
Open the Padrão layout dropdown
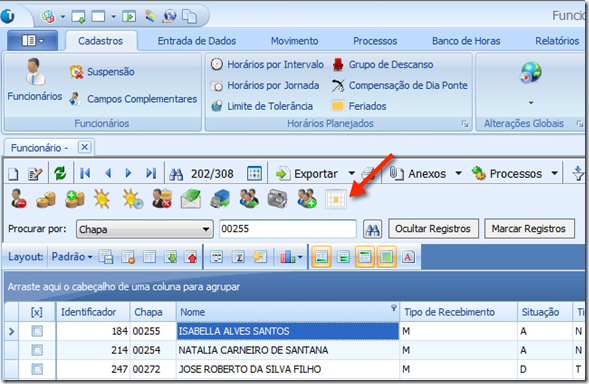point(72,257)
